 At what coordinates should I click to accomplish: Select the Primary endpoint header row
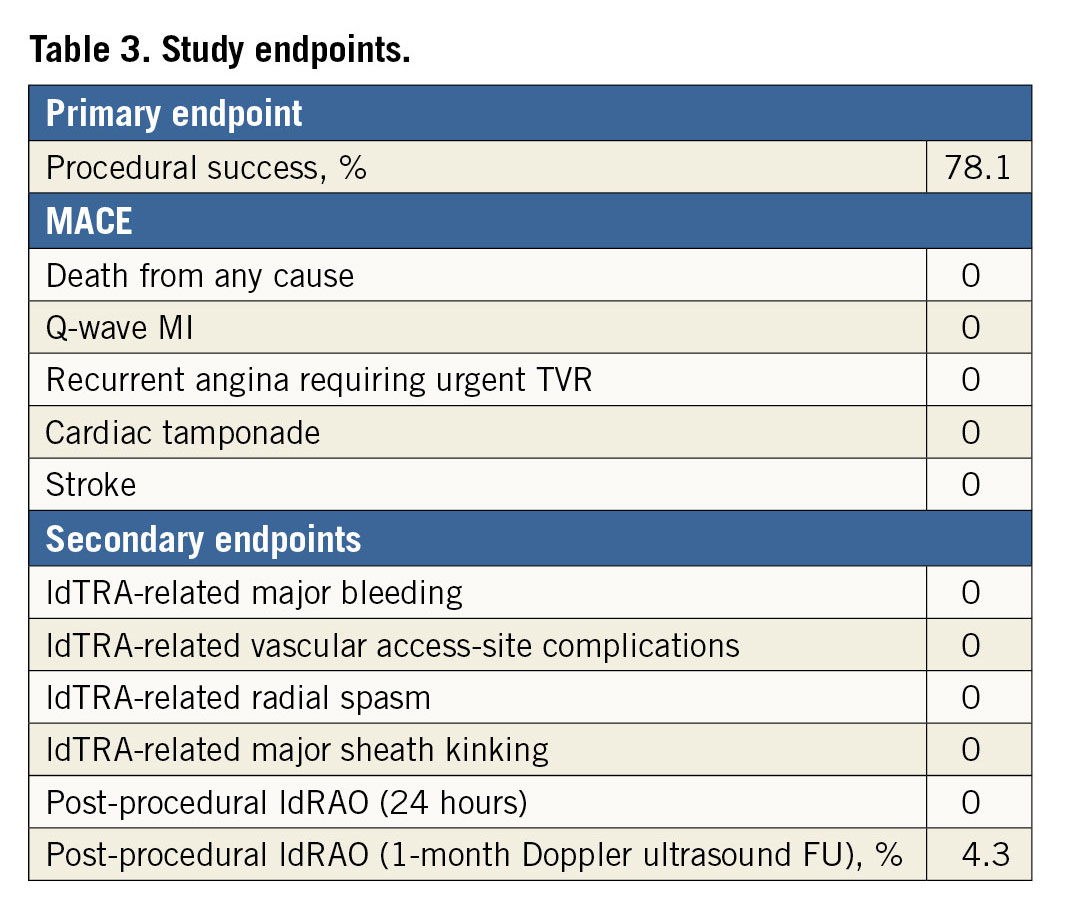174,113
